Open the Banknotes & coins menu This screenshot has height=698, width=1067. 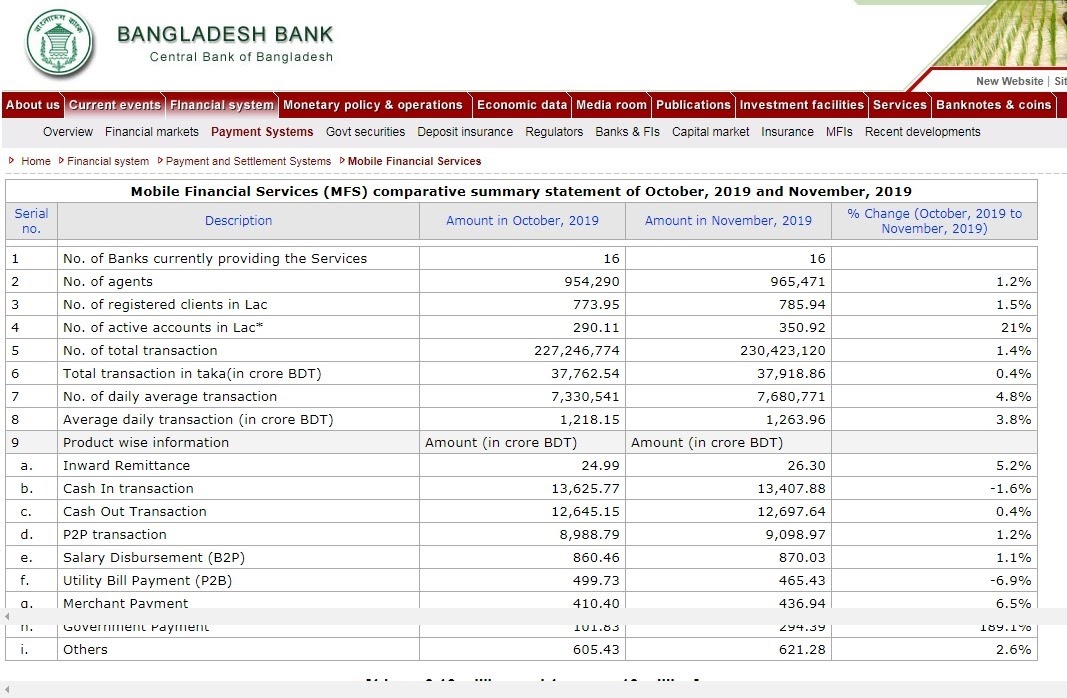tap(993, 105)
